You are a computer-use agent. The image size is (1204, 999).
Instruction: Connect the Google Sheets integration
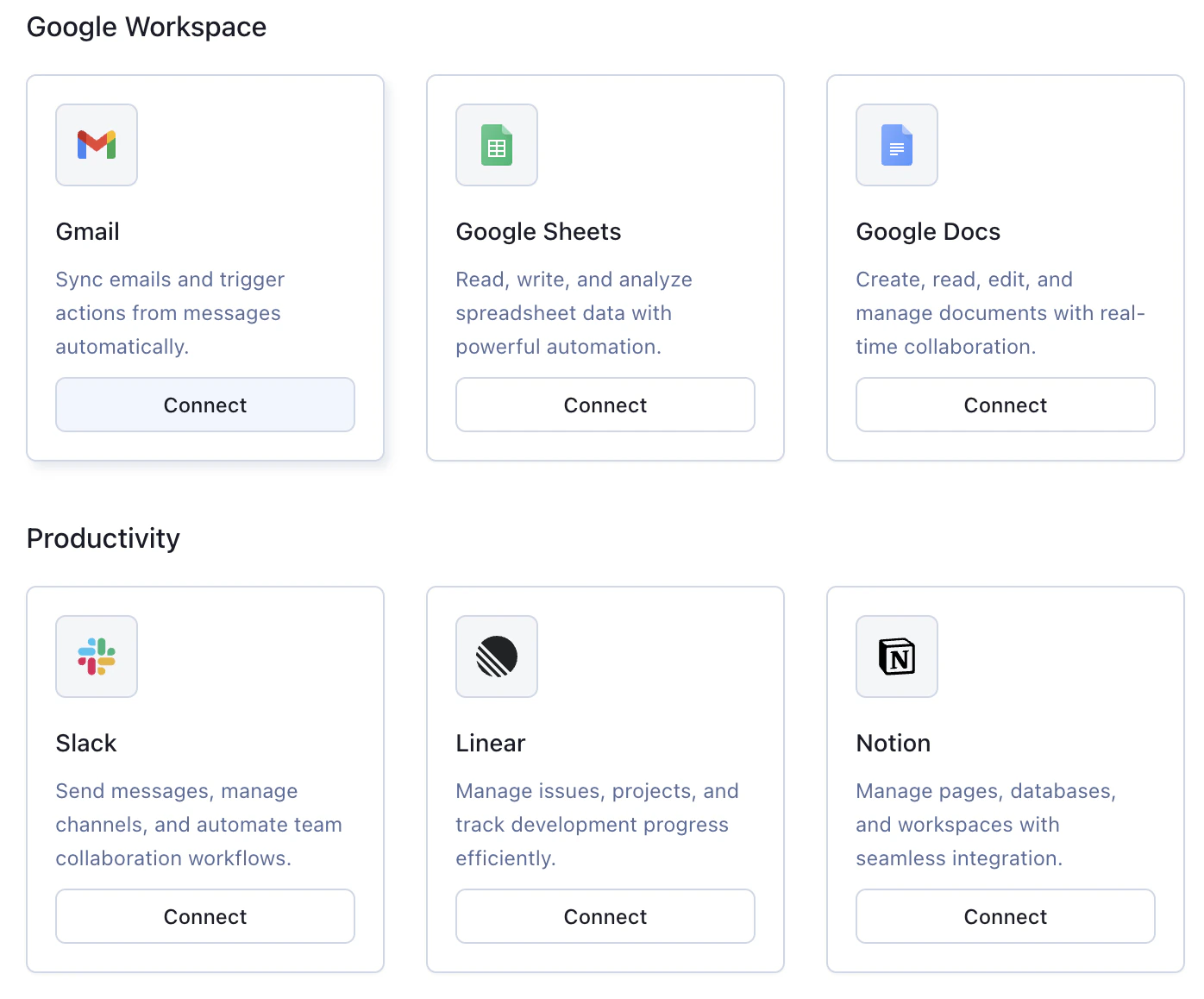[x=605, y=405]
